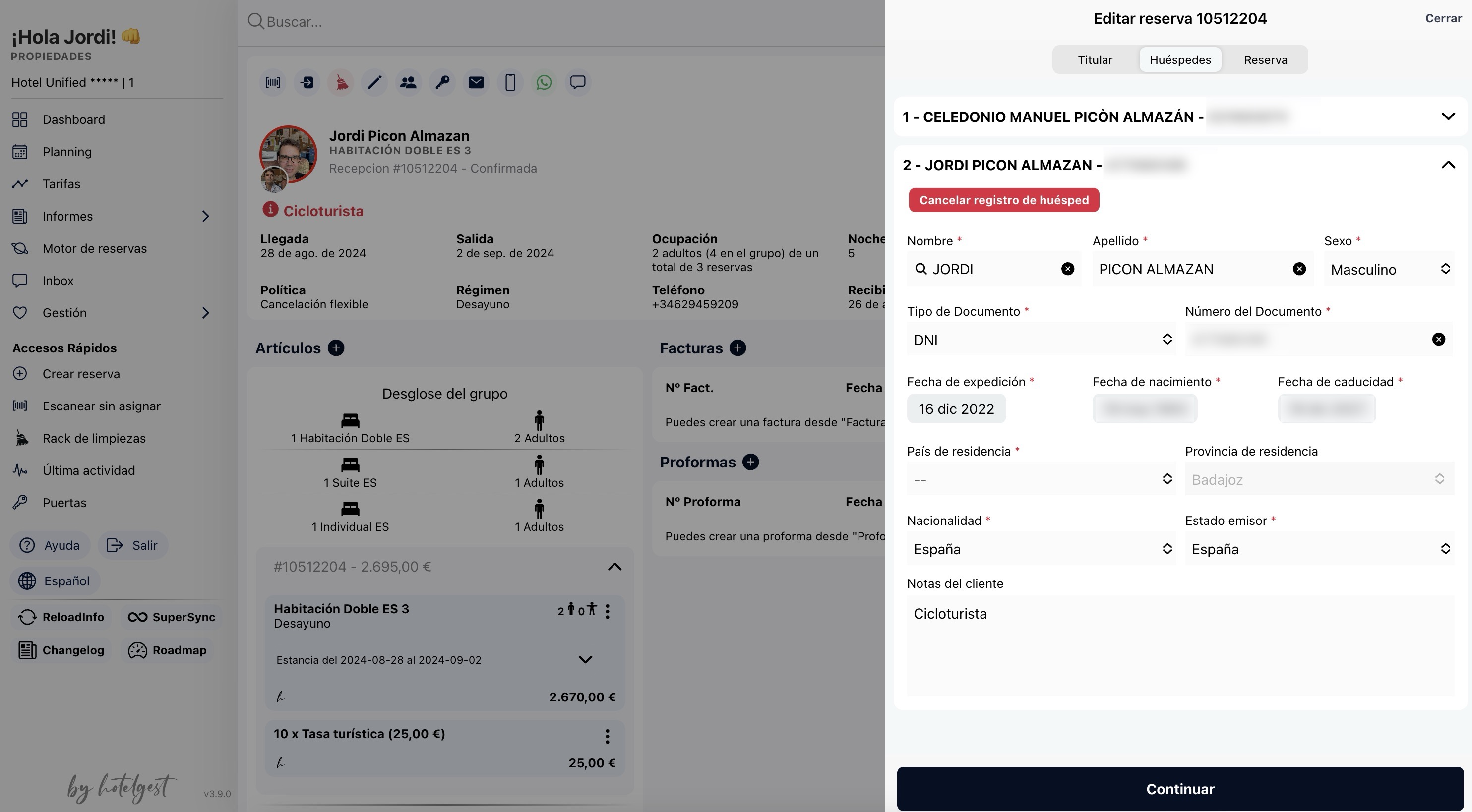Click the Notas del cliente text area
This screenshot has width=1472, height=812.
click(x=1179, y=645)
